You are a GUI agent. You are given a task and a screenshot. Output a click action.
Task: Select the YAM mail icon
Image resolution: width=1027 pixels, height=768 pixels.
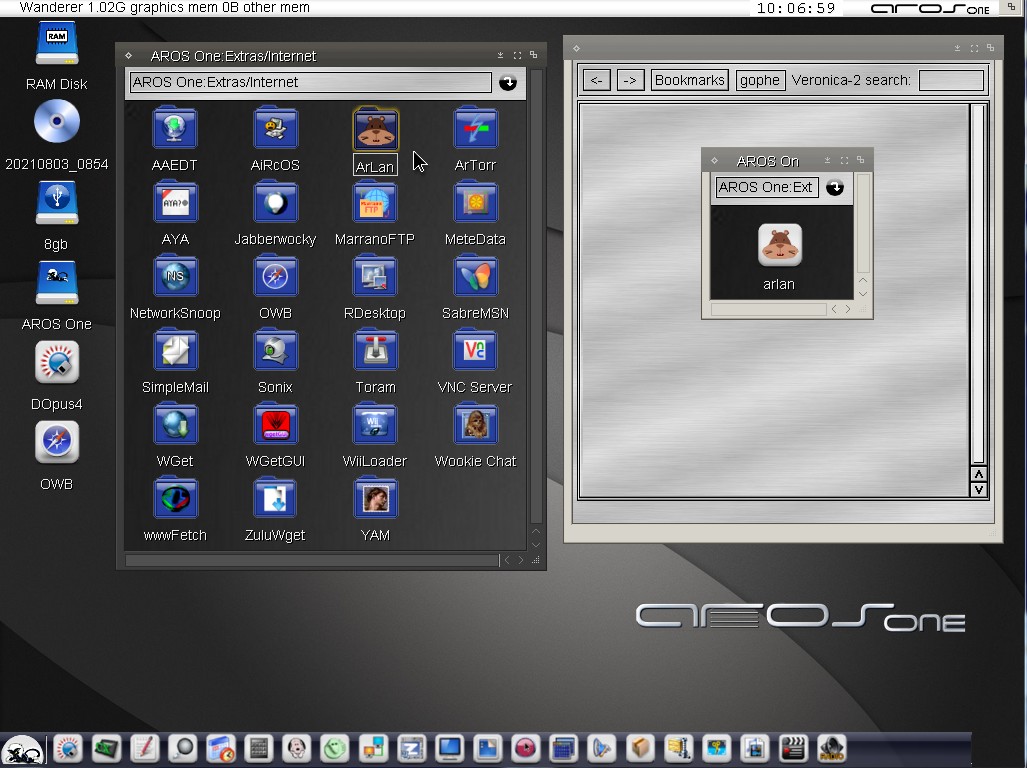tap(375, 499)
